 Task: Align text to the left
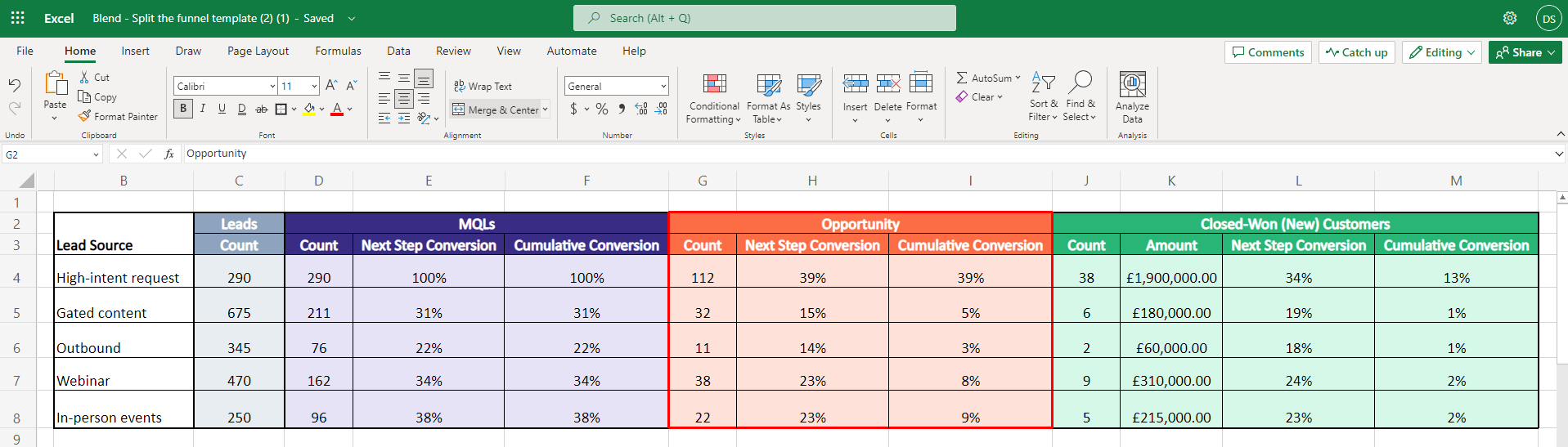point(384,99)
